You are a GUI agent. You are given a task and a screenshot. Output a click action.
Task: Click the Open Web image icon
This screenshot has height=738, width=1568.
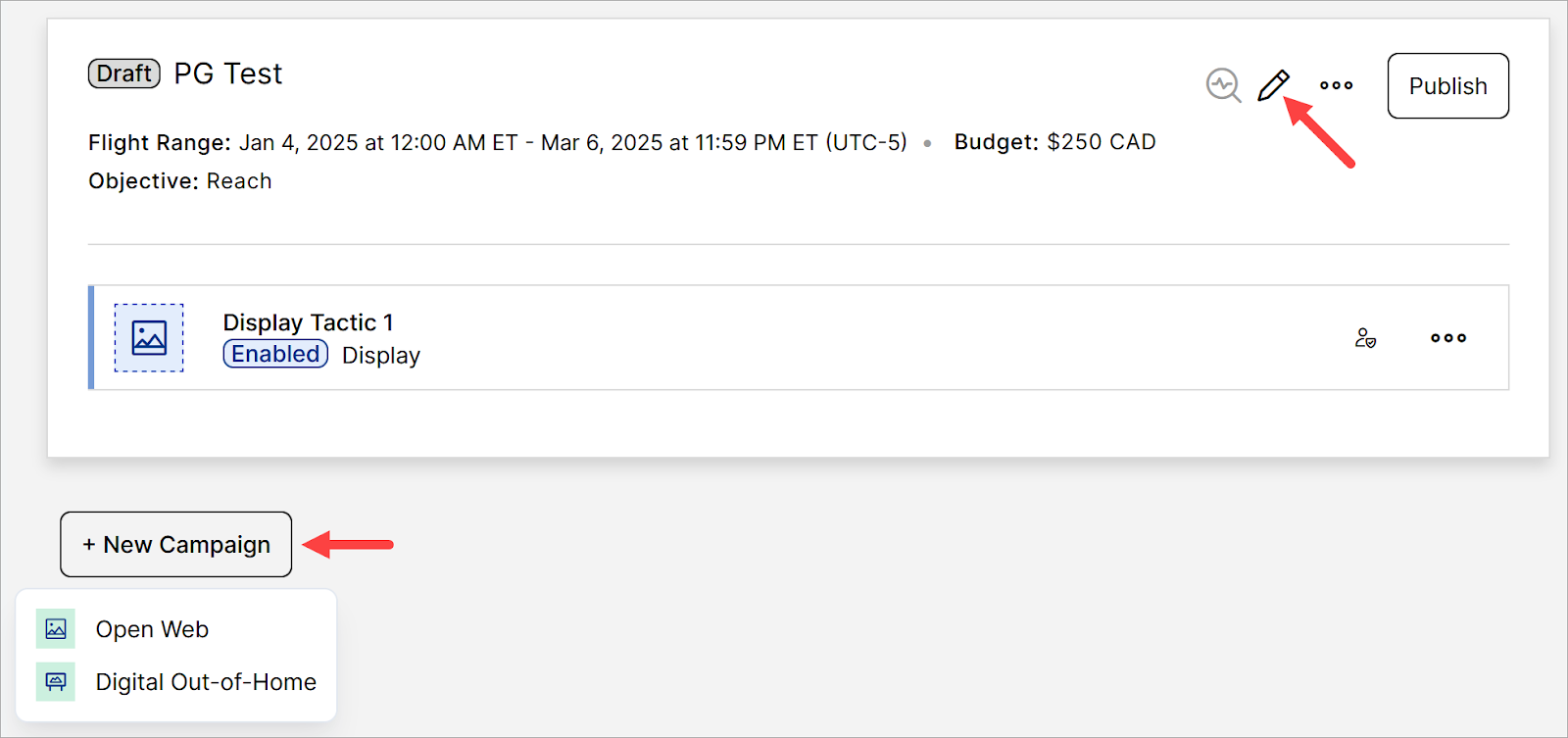pos(56,629)
